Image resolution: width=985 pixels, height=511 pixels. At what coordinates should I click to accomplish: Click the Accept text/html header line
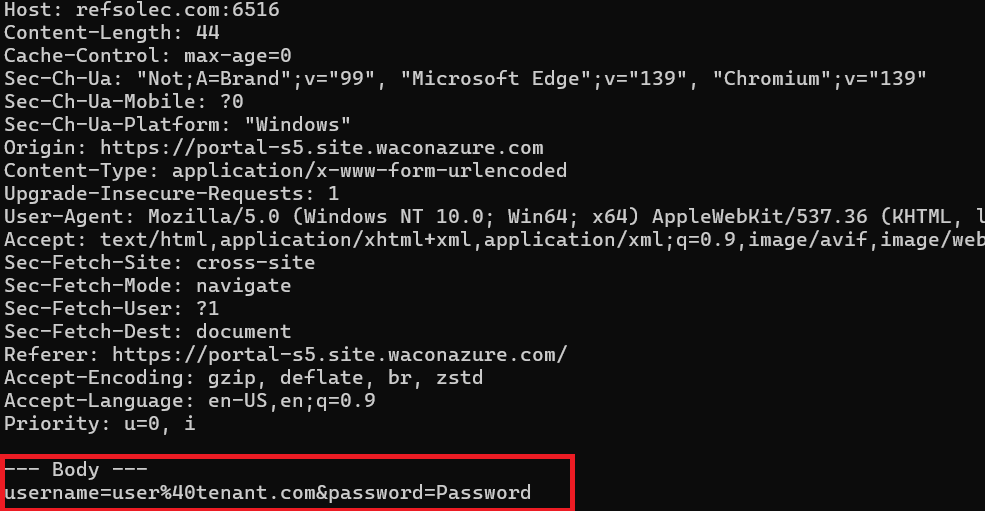click(x=490, y=239)
